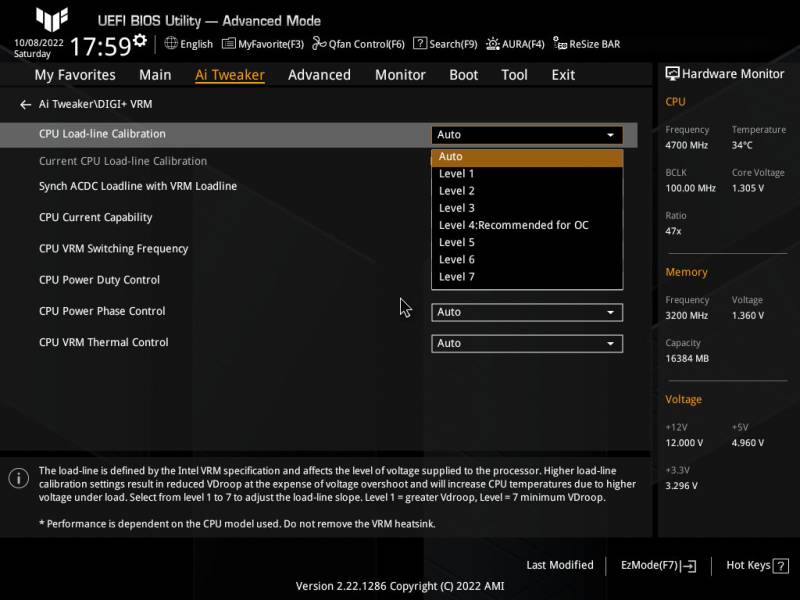Viewport: 800px width, 600px height.
Task: Open AURA(F4) lighting icon
Action: [x=492, y=44]
